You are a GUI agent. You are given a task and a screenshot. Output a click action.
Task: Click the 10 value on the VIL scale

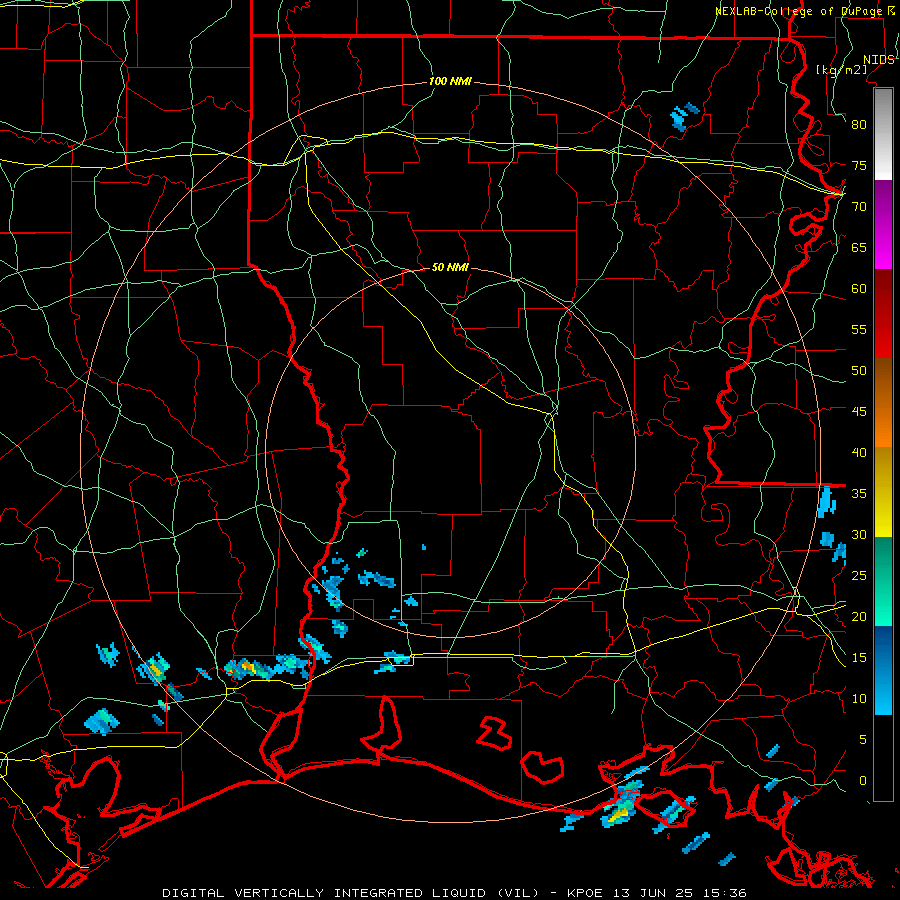pyautogui.click(x=859, y=699)
